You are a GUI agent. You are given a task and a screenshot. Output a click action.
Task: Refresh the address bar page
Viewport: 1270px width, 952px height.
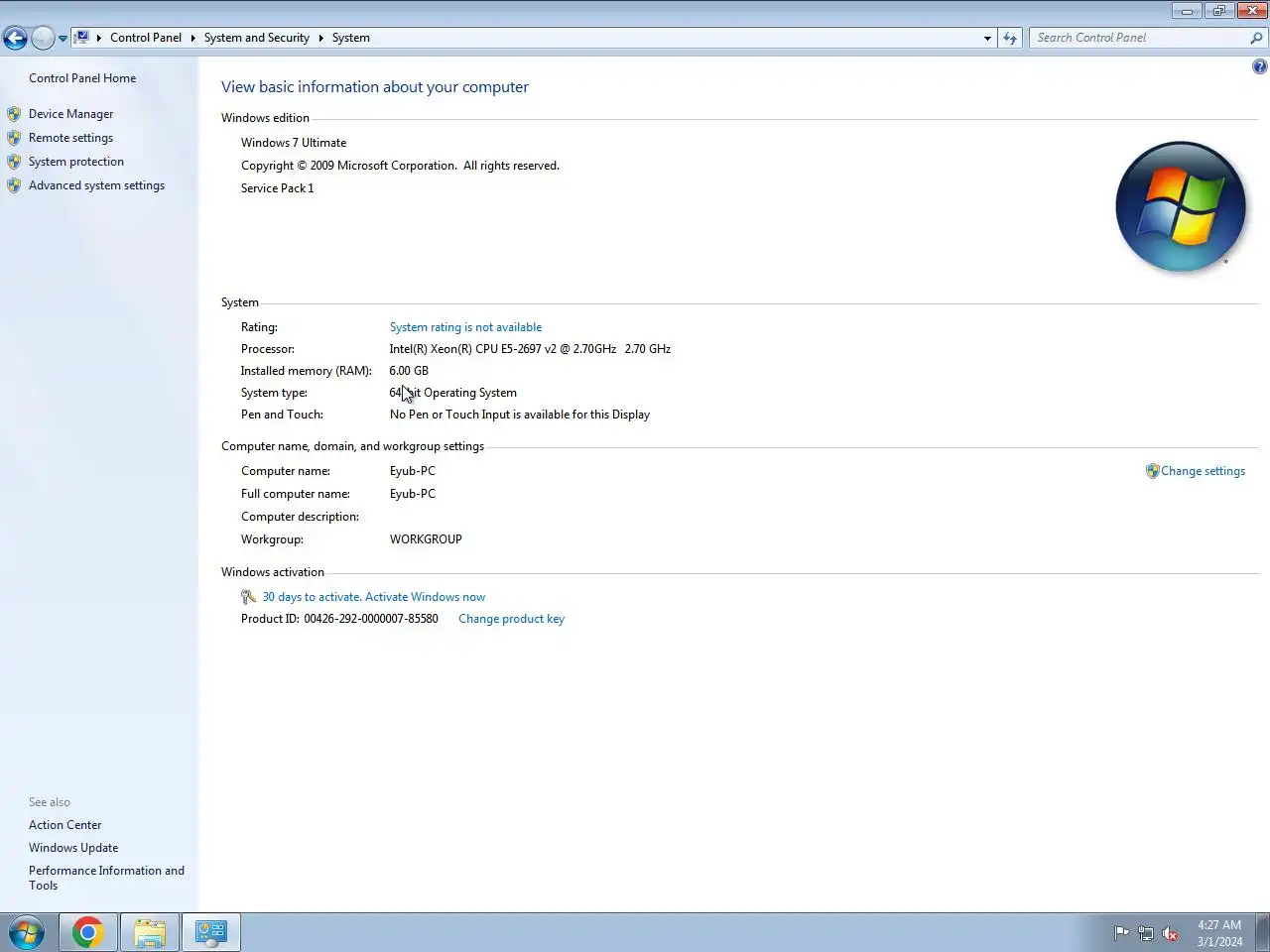[1010, 38]
